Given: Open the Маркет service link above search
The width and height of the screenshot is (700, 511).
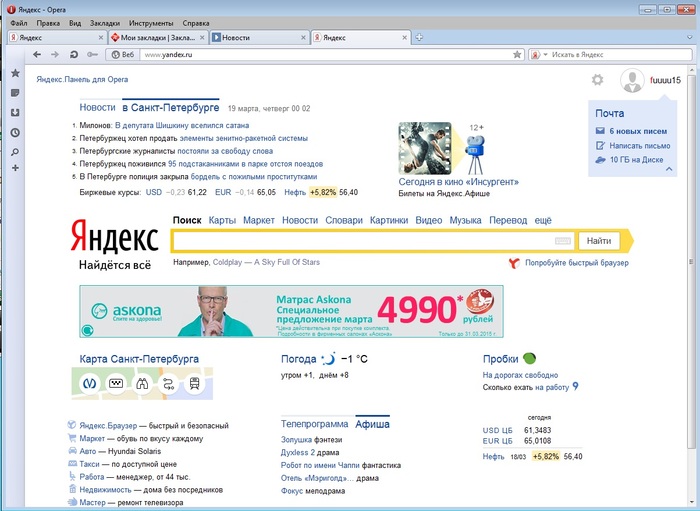Looking at the screenshot, I should pos(258,220).
